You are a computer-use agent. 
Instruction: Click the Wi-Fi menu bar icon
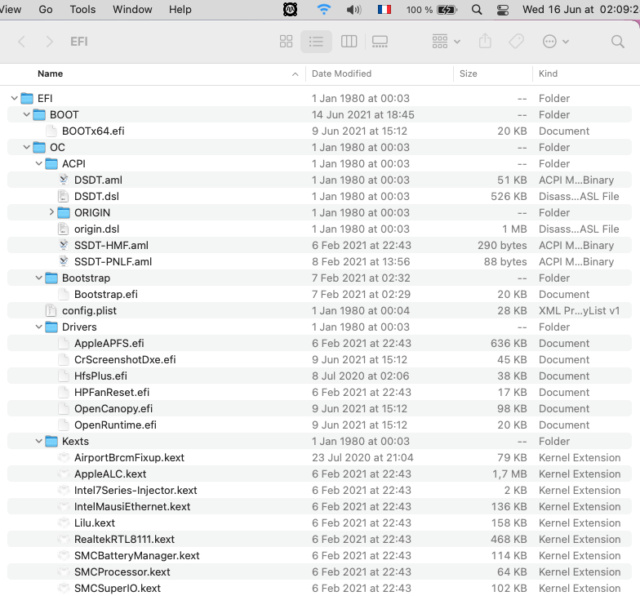coord(324,9)
